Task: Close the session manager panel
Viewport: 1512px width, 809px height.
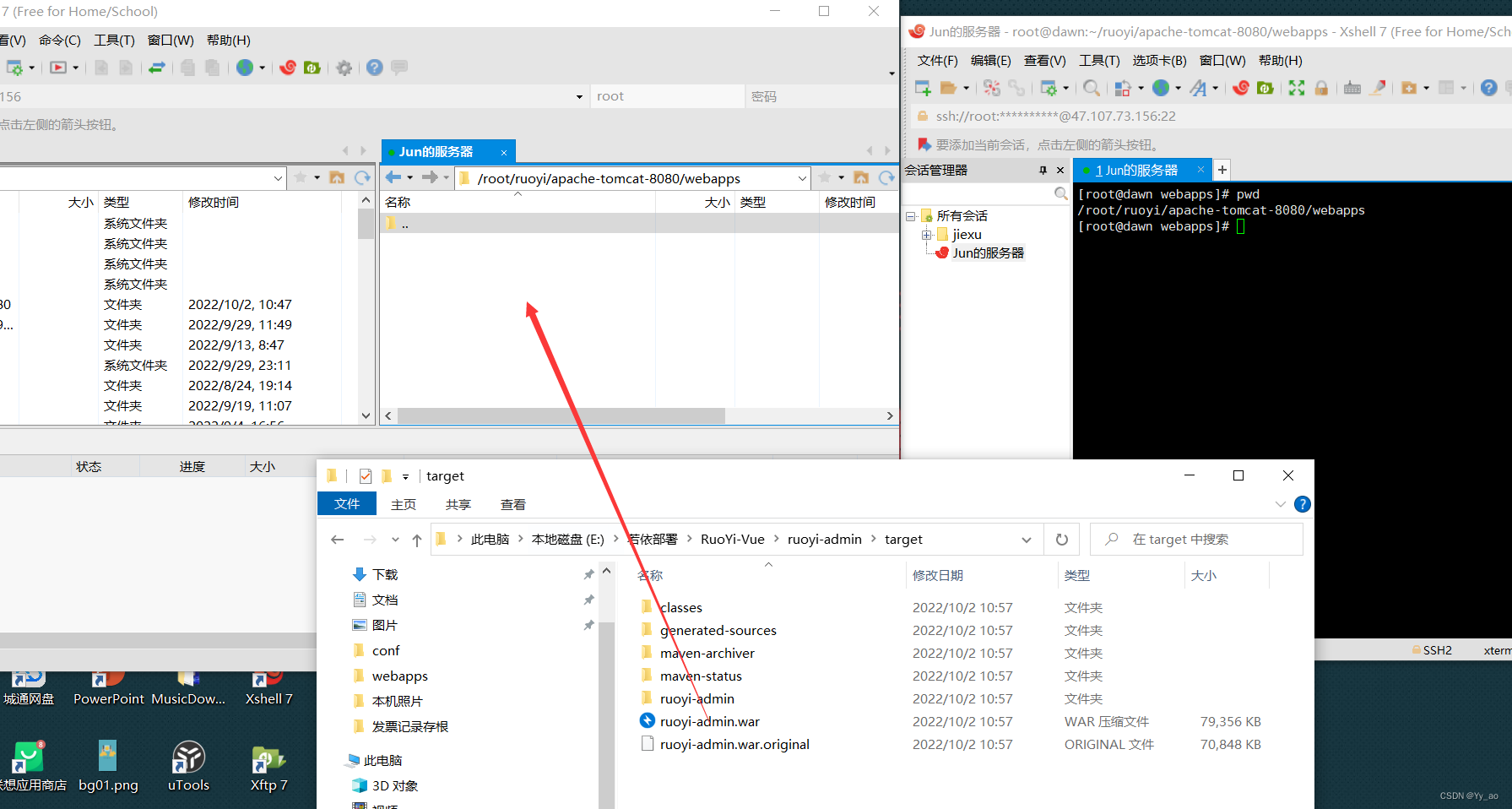Action: click(1060, 170)
